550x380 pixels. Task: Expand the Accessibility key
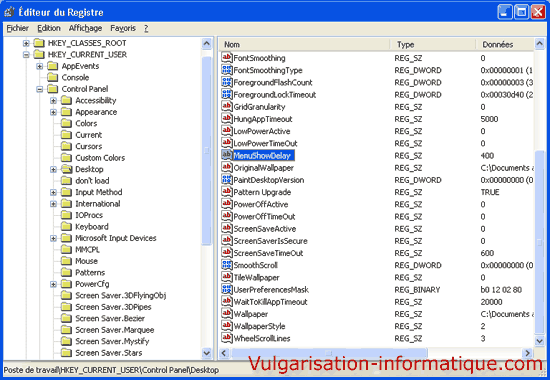click(x=53, y=101)
